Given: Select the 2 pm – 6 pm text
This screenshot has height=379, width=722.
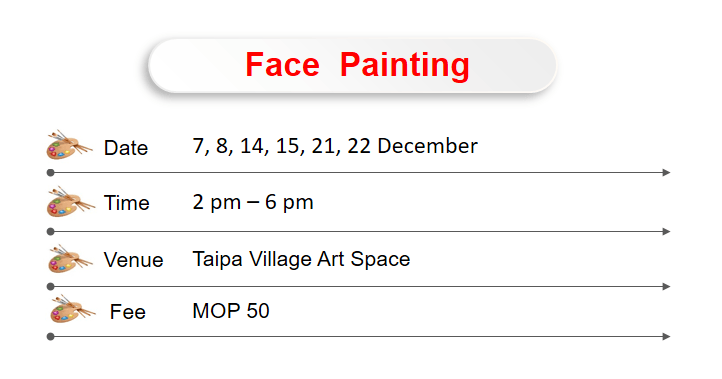Looking at the screenshot, I should [253, 202].
